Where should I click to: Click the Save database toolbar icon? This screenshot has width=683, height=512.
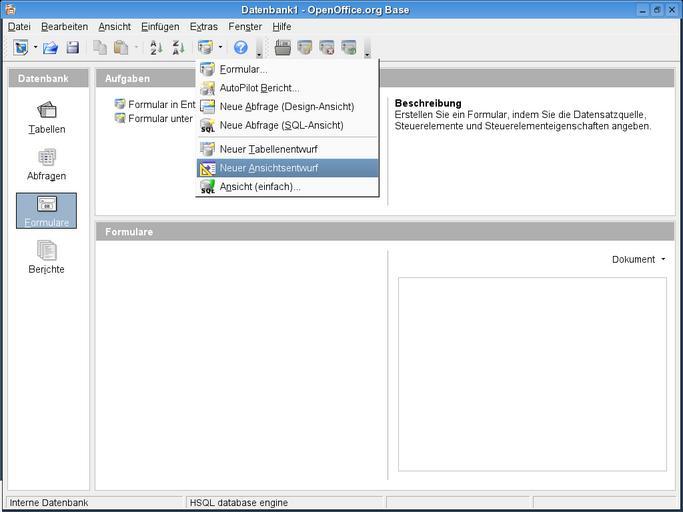(73, 47)
